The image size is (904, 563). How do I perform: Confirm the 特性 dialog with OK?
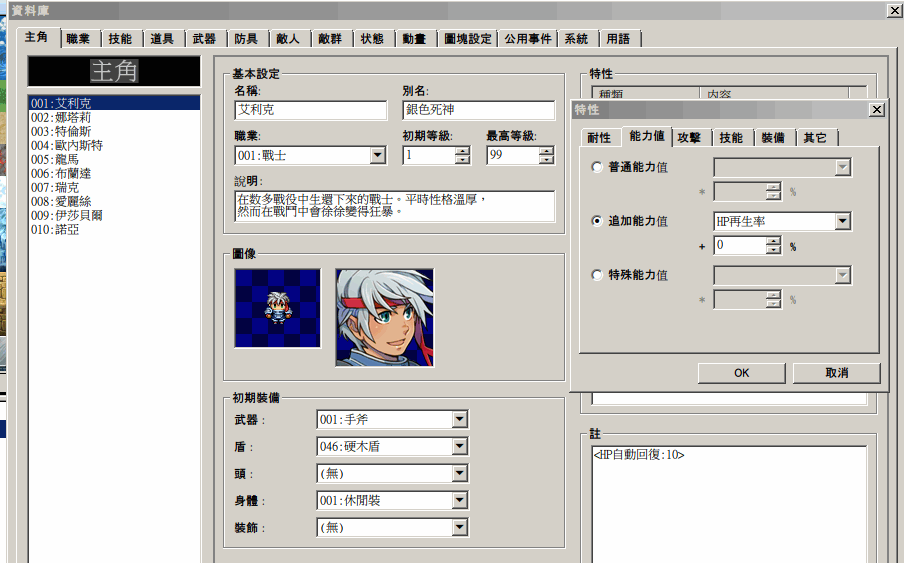[x=741, y=373]
